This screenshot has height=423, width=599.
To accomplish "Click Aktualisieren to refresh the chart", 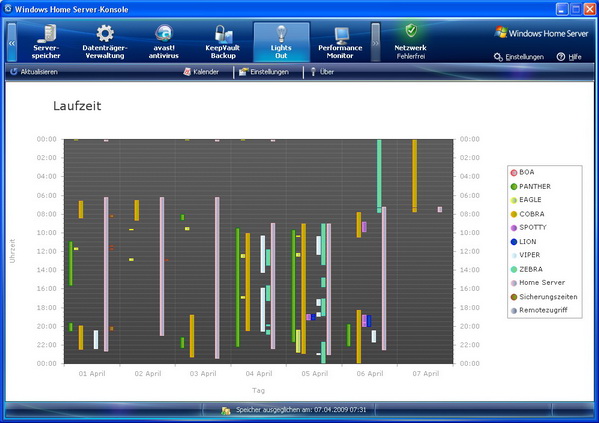I will (34, 72).
